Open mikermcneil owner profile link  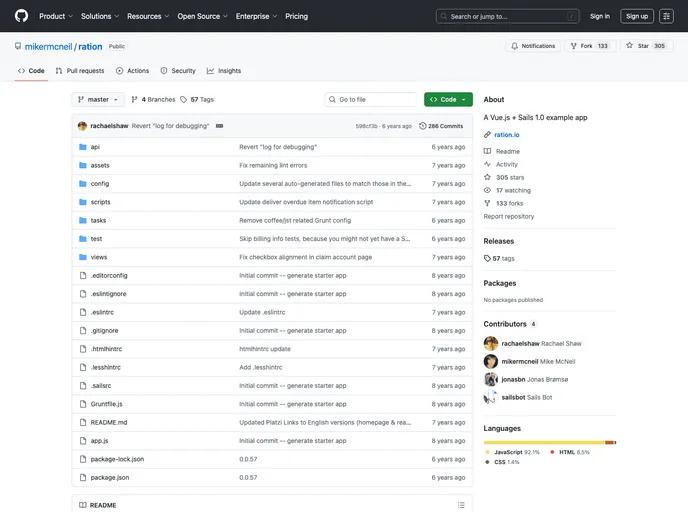(x=48, y=47)
